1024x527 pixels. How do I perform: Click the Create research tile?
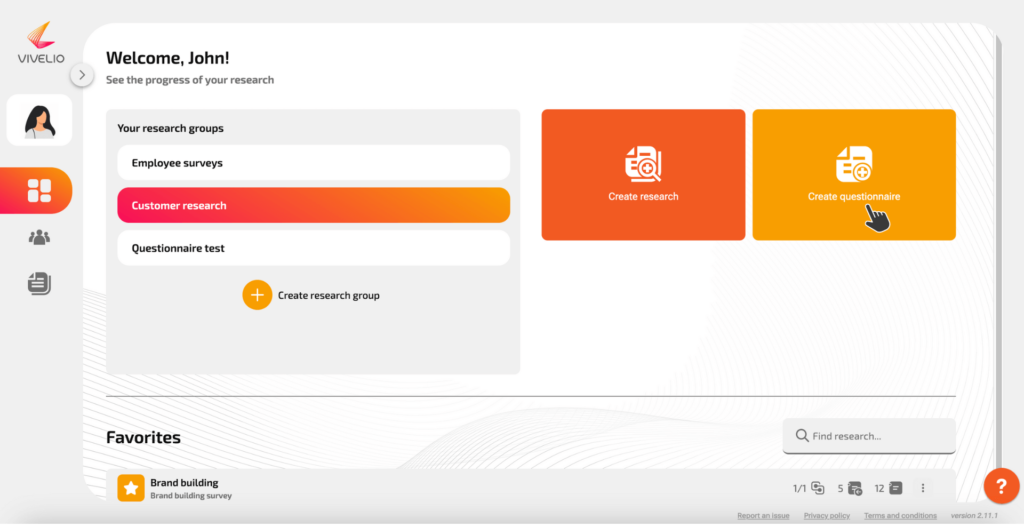tap(643, 175)
